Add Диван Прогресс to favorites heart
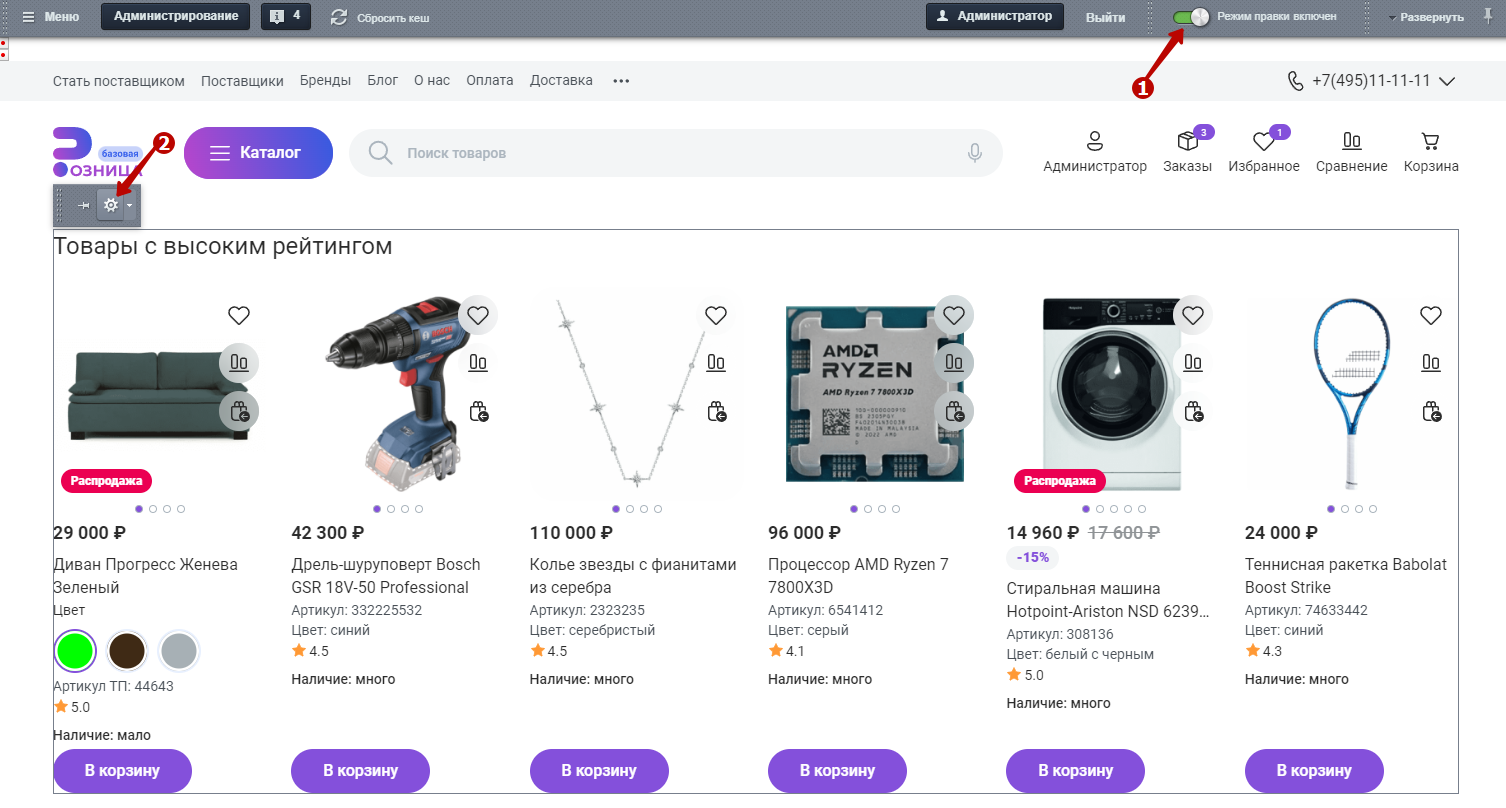1506x808 pixels. tap(239, 315)
